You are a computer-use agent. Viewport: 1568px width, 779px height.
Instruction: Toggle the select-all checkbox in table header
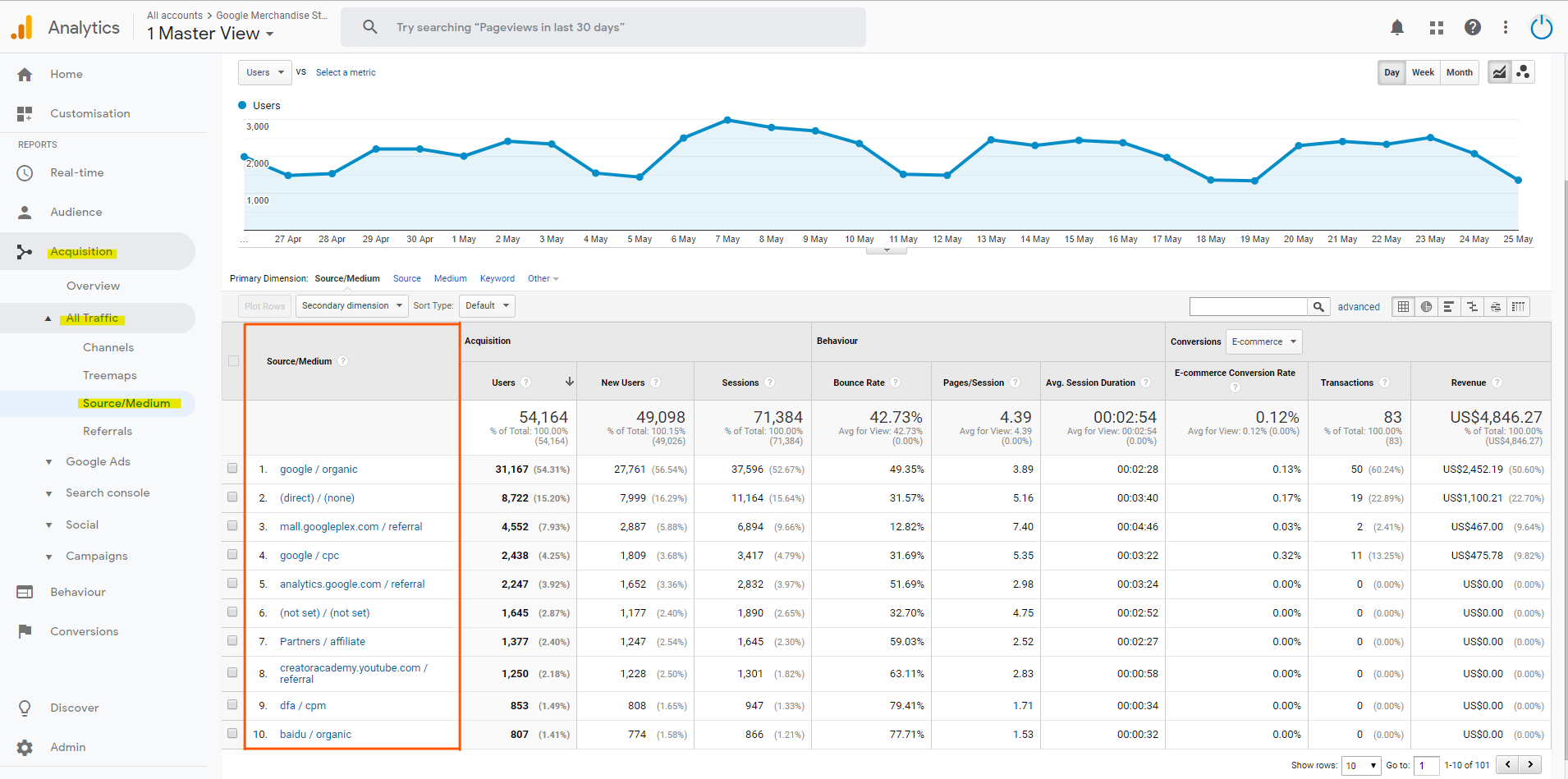click(232, 361)
